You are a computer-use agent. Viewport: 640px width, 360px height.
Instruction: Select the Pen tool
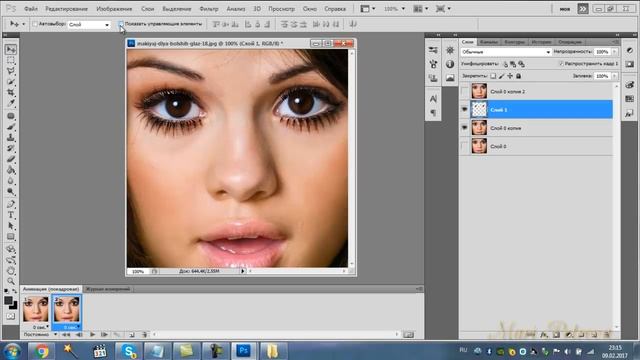point(11,204)
